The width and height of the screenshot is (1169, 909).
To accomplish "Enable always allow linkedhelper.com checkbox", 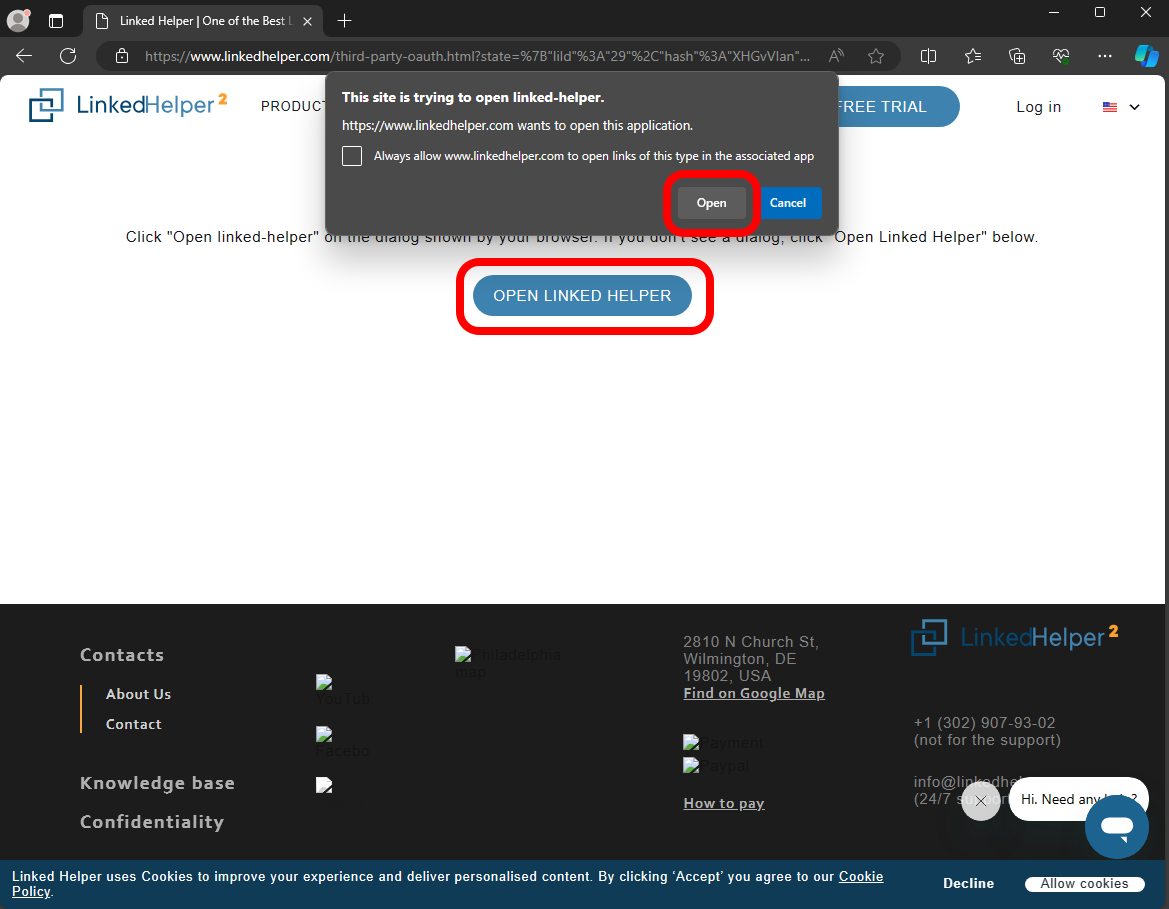I will click(352, 156).
